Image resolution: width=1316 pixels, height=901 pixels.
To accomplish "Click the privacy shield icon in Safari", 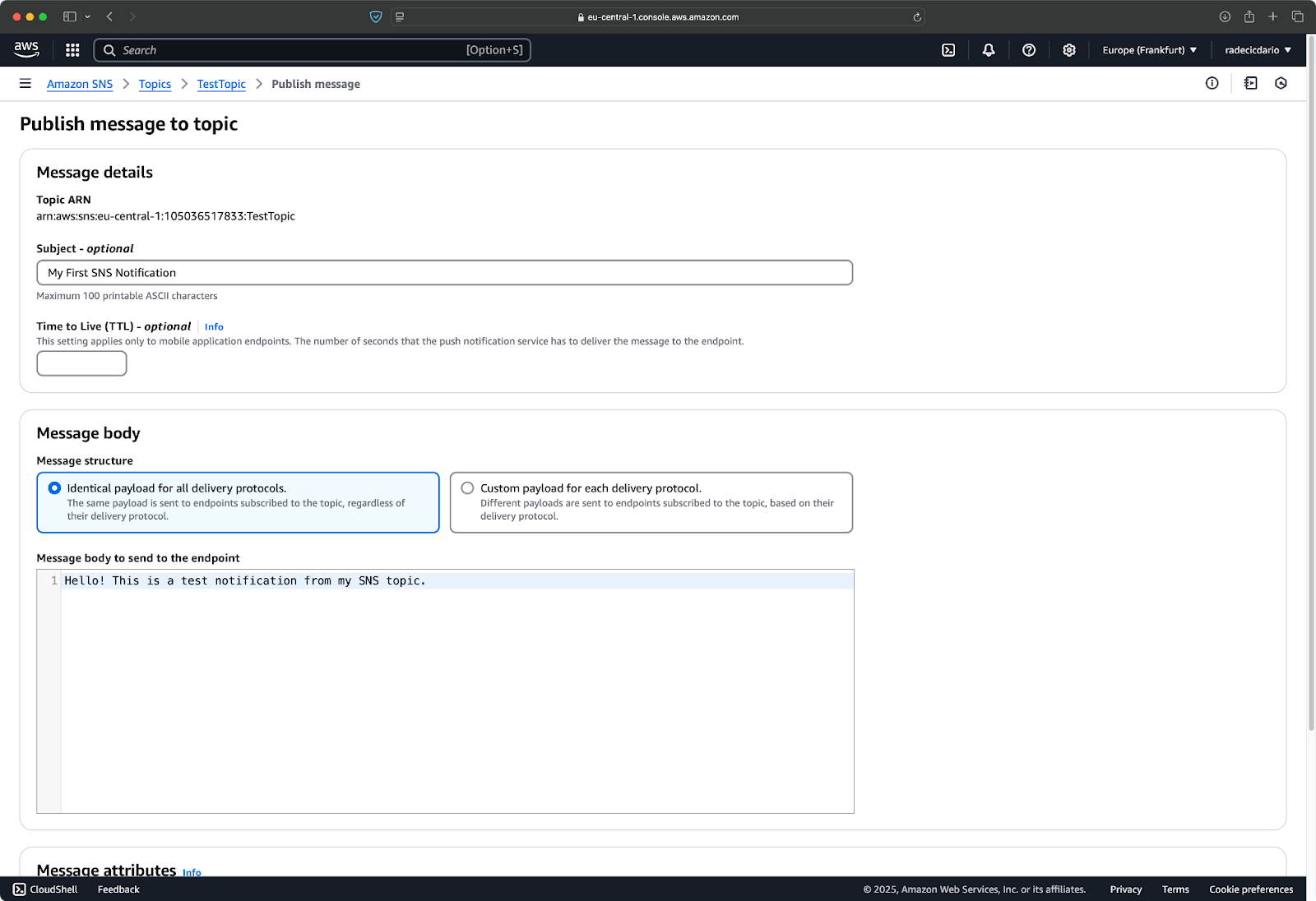I will point(376,16).
